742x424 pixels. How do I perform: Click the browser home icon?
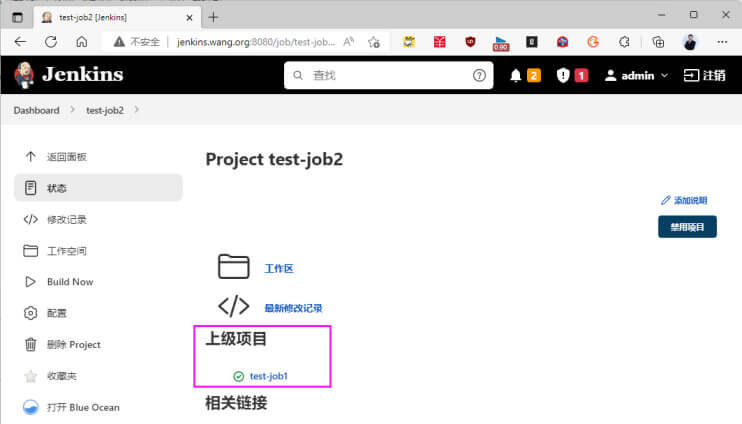[81, 42]
